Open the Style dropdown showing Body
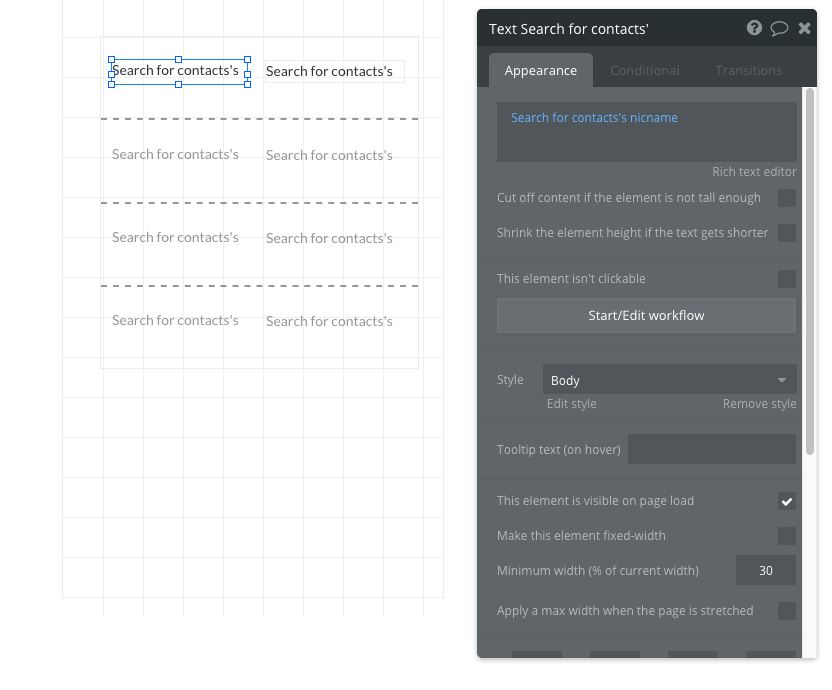Image resolution: width=832 pixels, height=690 pixels. [669, 380]
